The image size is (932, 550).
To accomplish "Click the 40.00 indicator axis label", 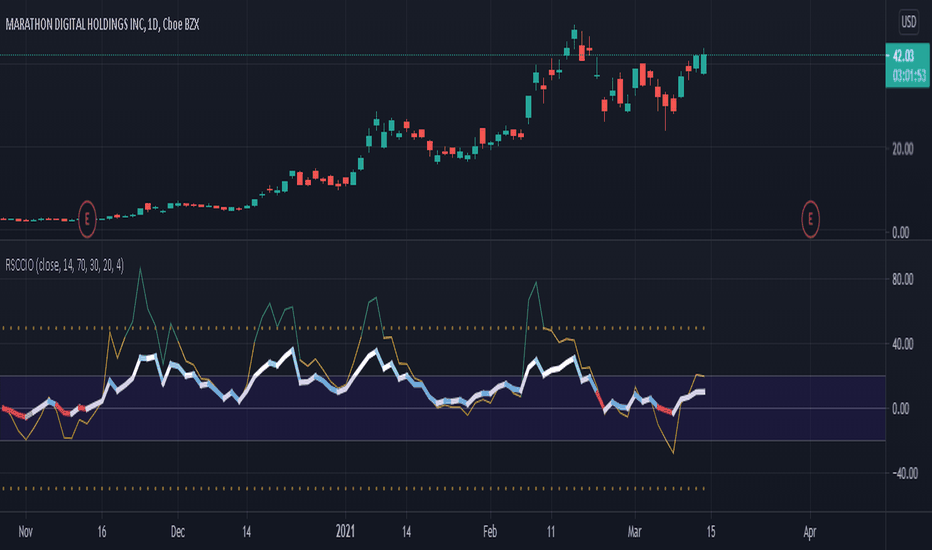I will [x=902, y=344].
